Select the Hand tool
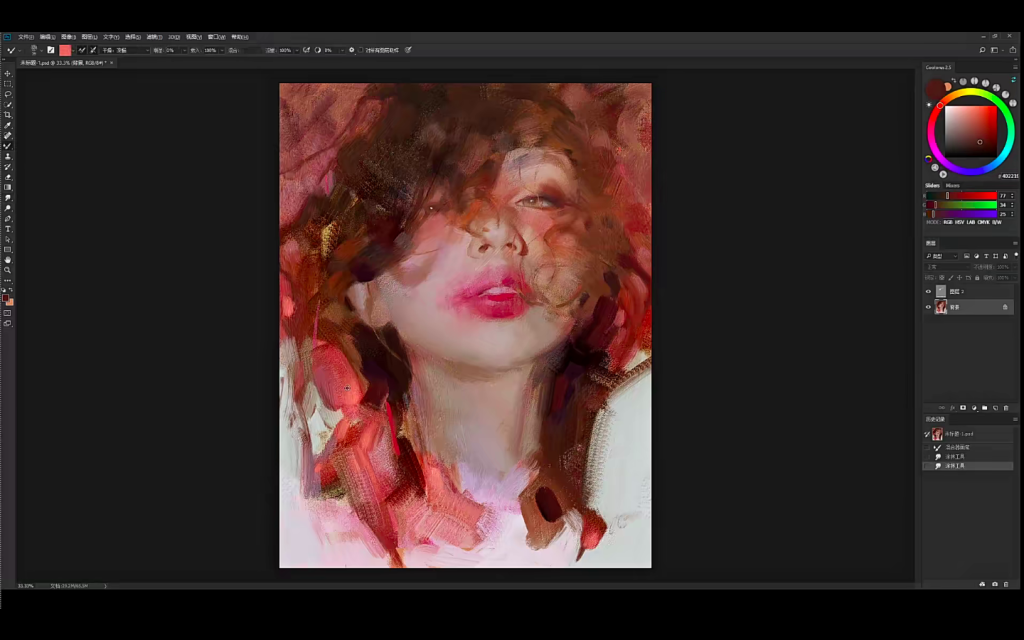This screenshot has height=640, width=1024. click(x=8, y=260)
